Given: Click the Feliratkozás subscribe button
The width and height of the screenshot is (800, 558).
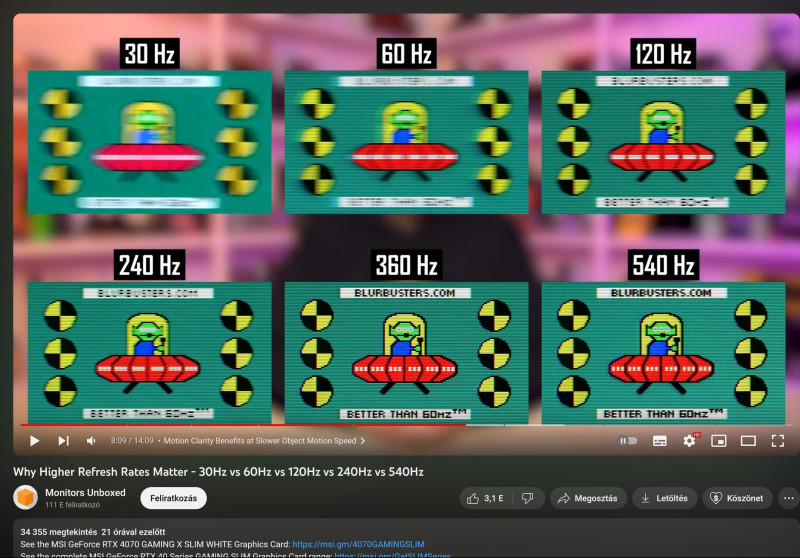Looking at the screenshot, I should tap(173, 498).
